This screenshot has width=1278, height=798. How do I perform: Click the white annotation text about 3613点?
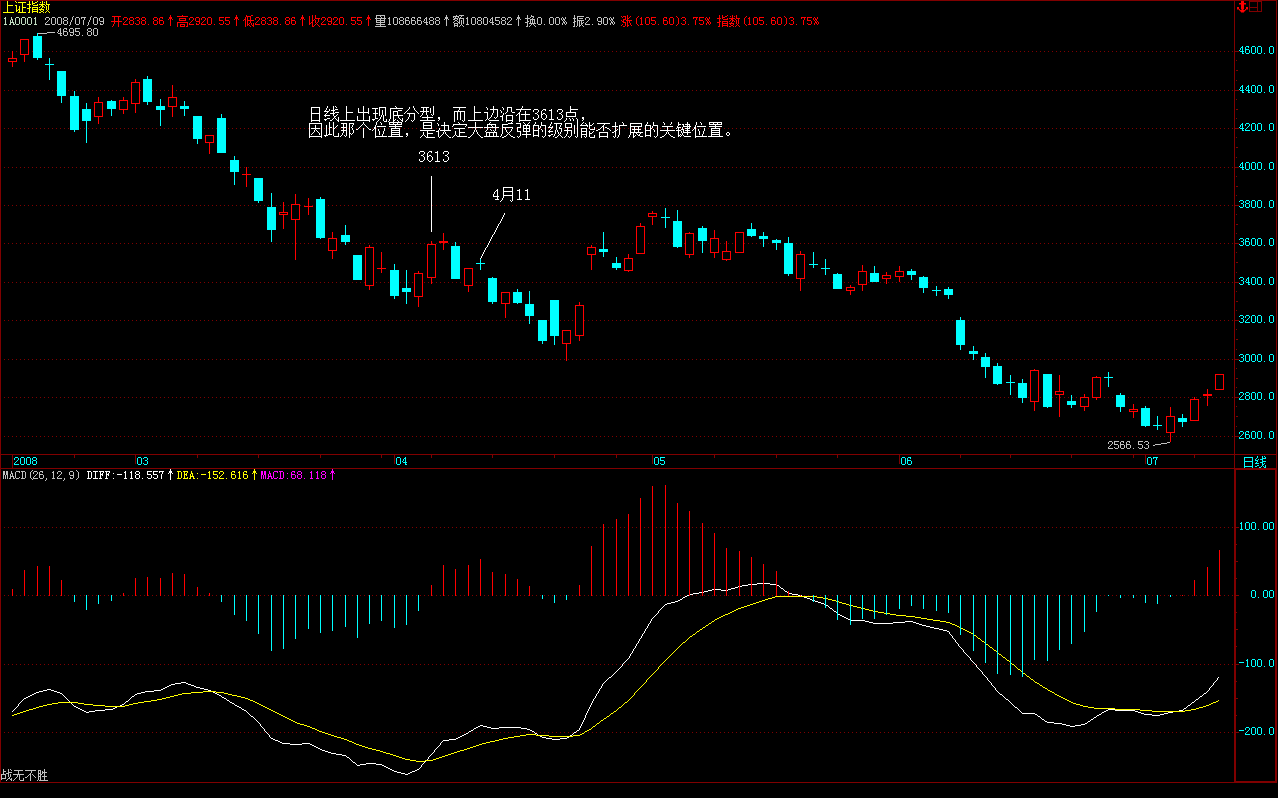point(520,122)
